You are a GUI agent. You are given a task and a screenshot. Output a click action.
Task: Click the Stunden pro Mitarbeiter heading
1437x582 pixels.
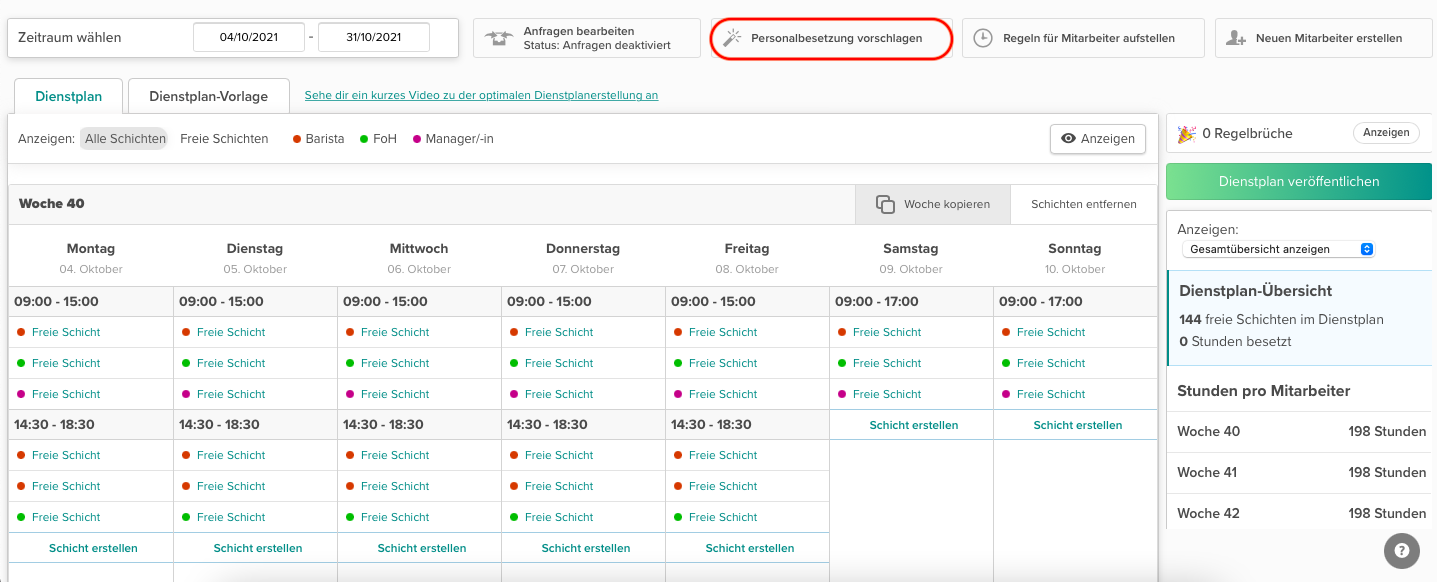point(1264,391)
